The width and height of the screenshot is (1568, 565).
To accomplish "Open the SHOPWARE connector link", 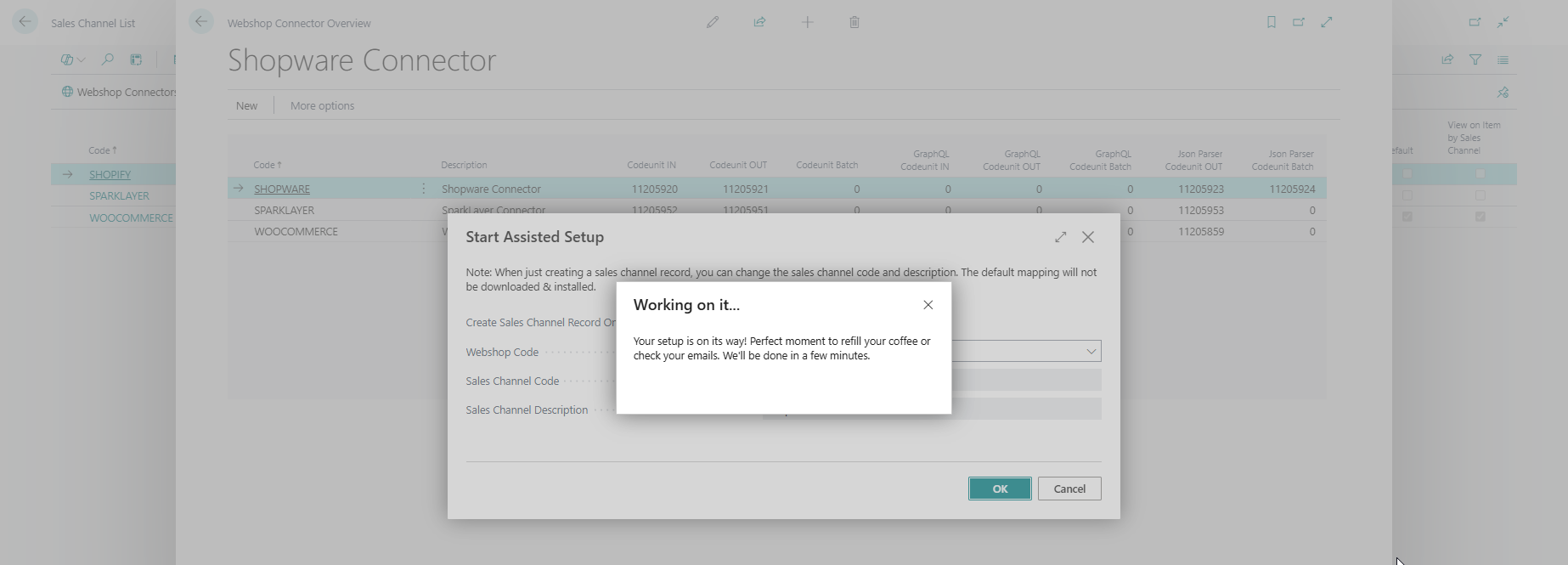I will (282, 189).
